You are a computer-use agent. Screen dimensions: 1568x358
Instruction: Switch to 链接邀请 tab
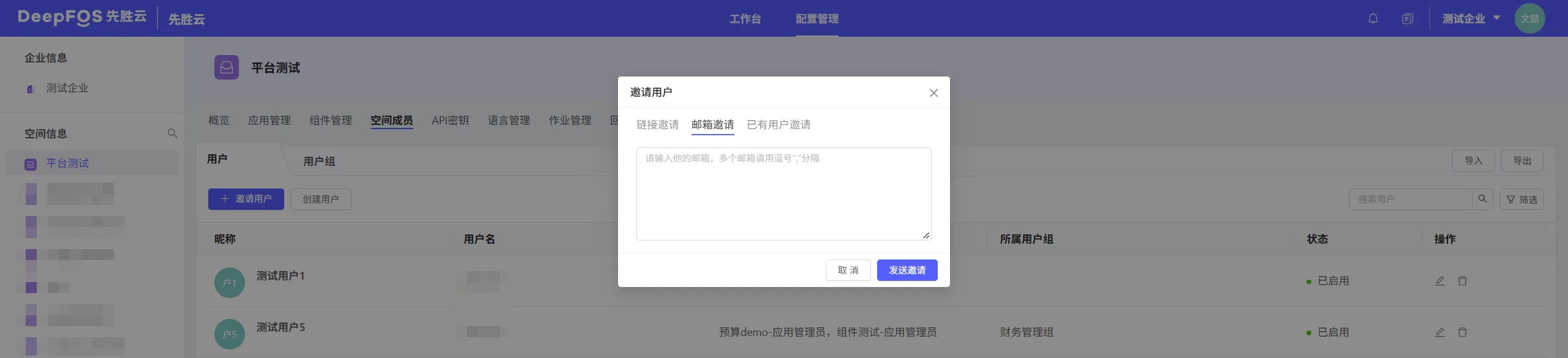pyautogui.click(x=658, y=125)
